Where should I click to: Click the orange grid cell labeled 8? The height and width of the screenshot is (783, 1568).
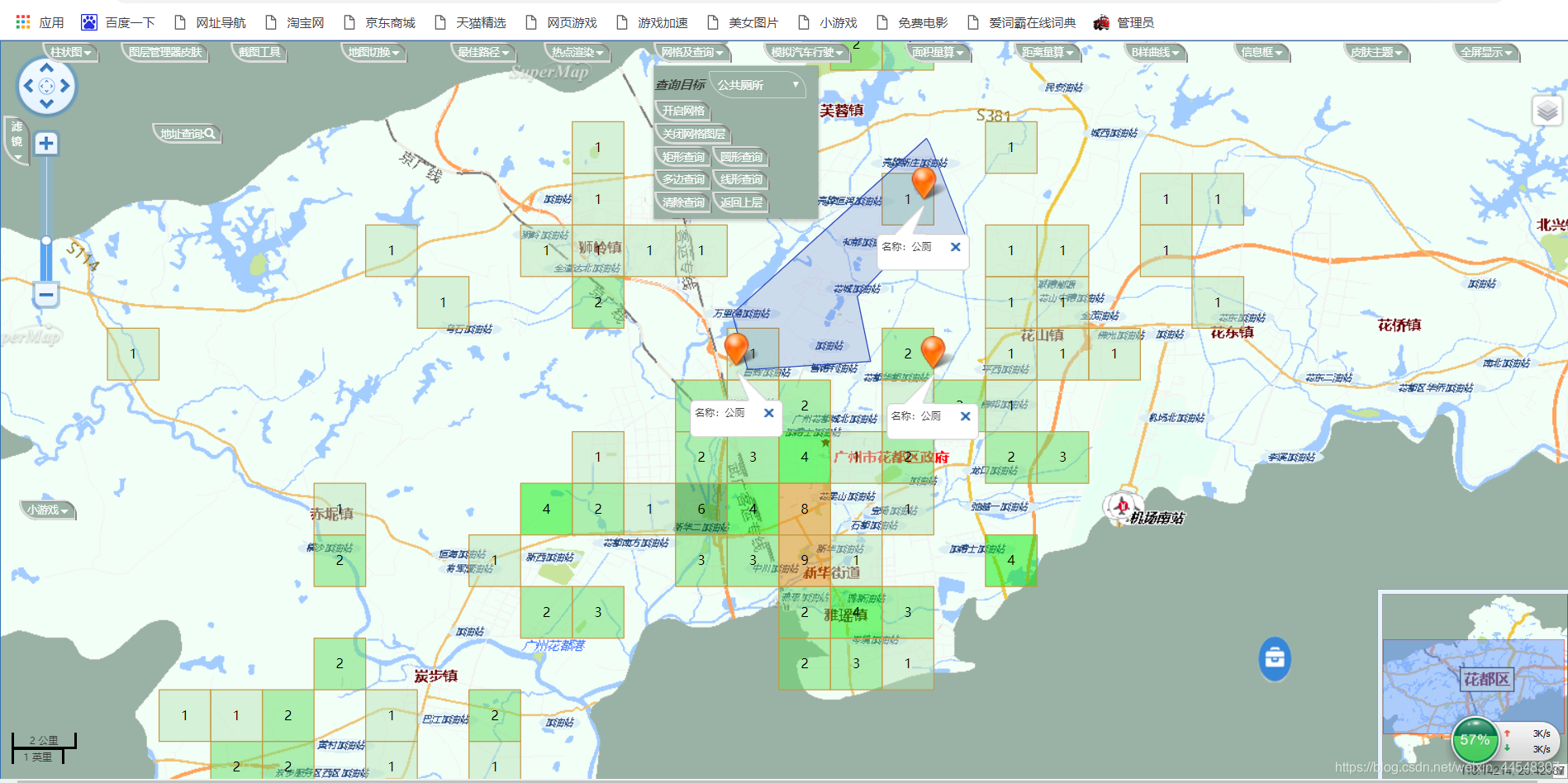tap(804, 509)
